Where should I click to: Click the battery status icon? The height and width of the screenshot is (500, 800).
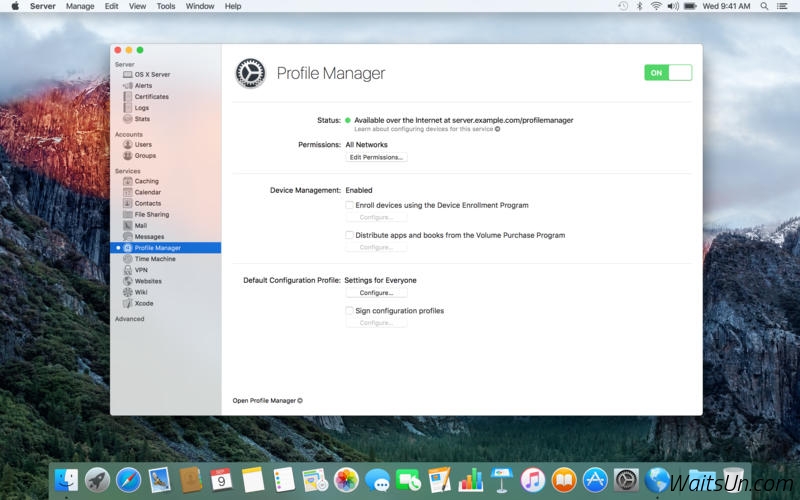pyautogui.click(x=690, y=6)
